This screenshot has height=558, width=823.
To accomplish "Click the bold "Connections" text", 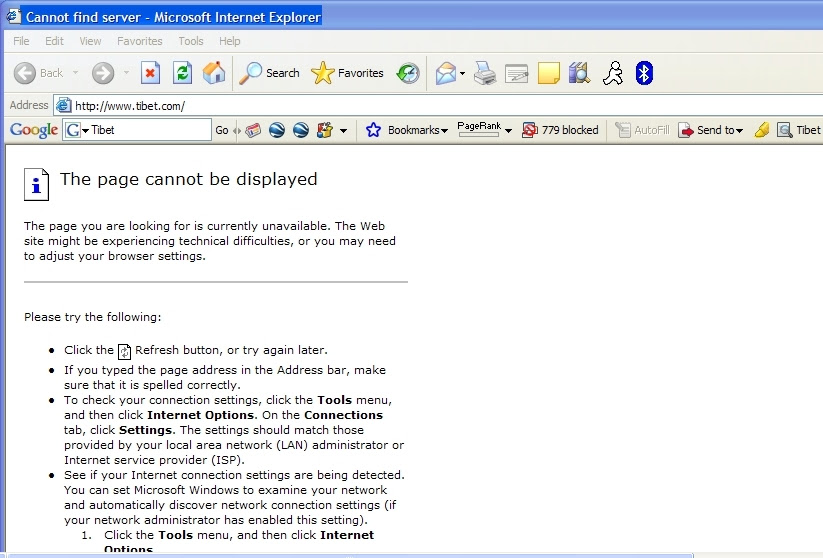I will point(343,415).
